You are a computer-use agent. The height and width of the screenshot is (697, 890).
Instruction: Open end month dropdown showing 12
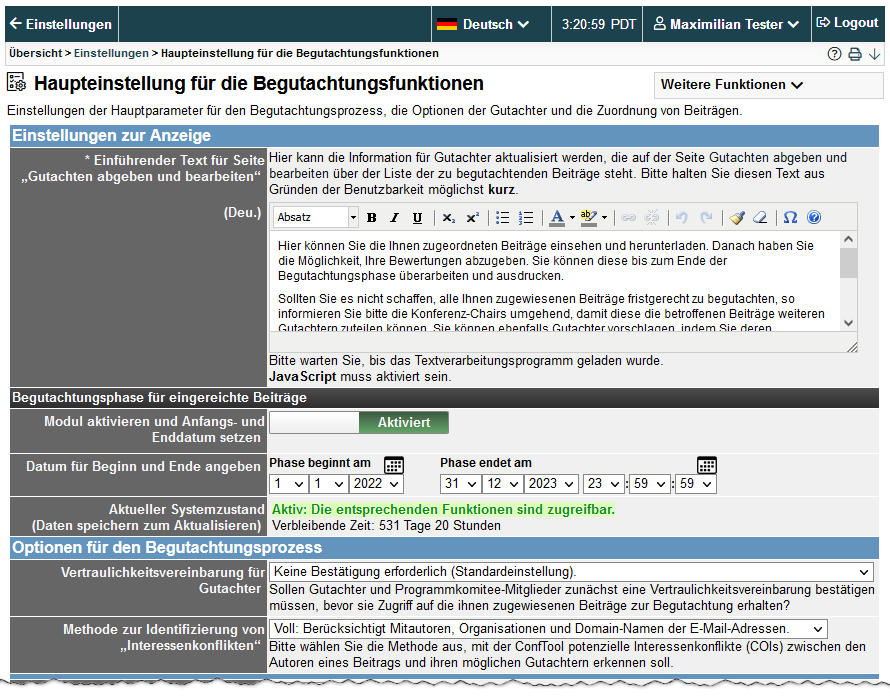(503, 484)
